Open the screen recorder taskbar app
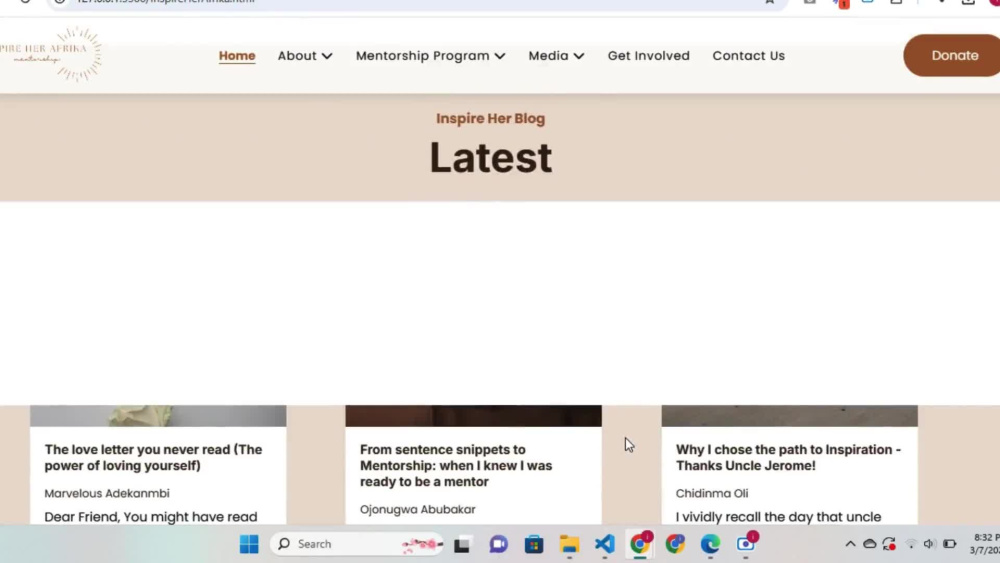Screen dimensions: 1000x563 coord(746,544)
